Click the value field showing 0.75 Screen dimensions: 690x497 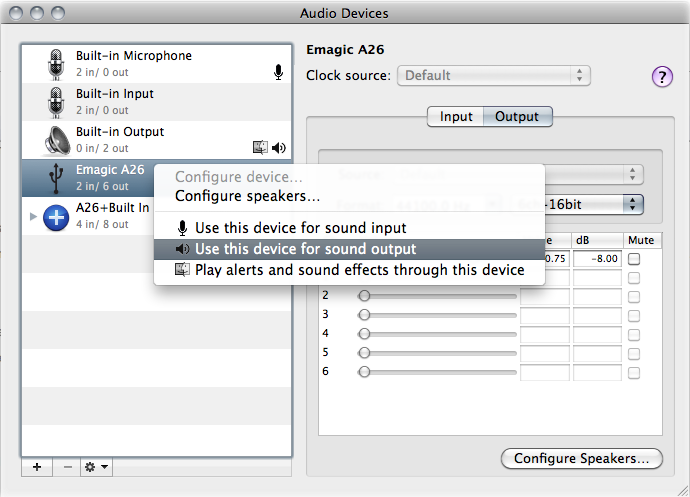point(557,259)
